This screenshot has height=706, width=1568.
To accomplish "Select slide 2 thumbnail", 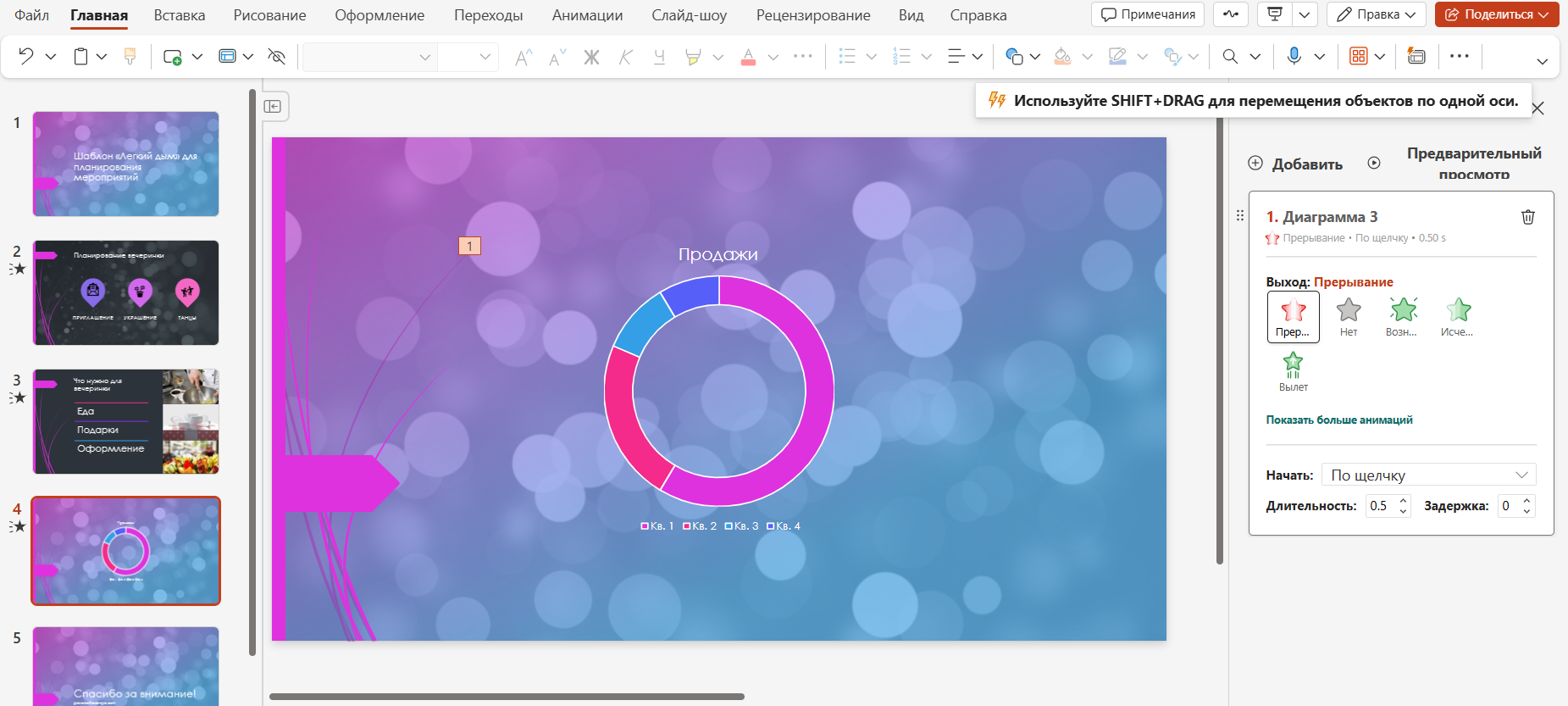I will pos(126,292).
